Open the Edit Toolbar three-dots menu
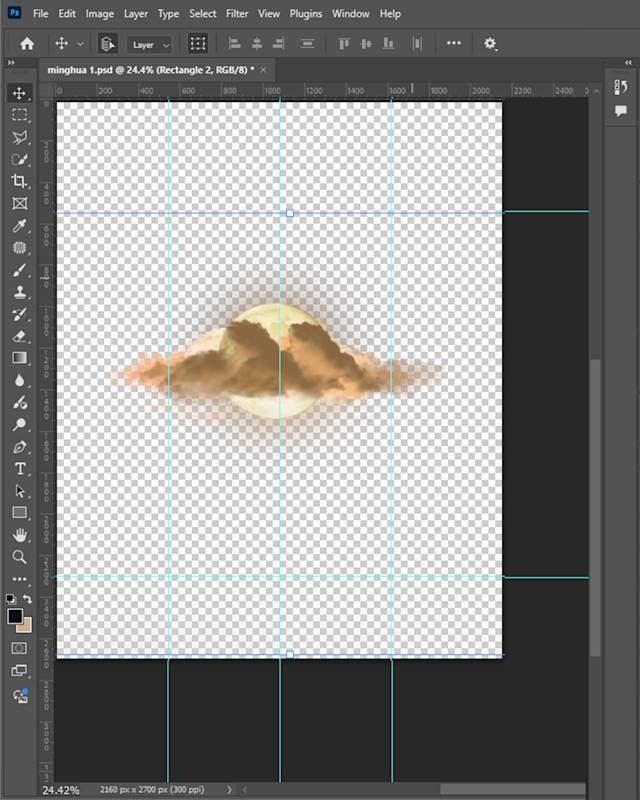 click(x=19, y=579)
